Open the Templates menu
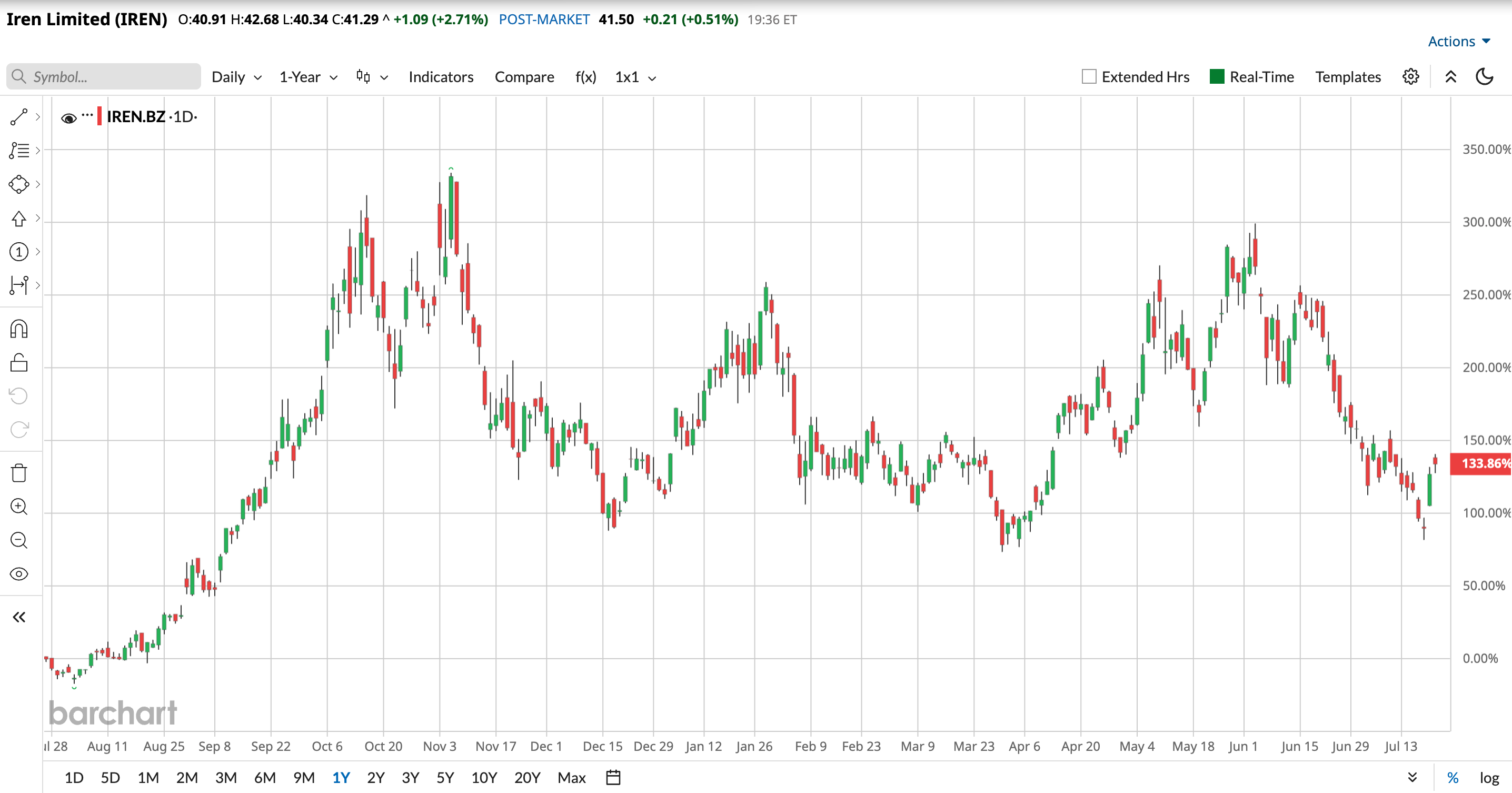Viewport: 1512px width, 793px height. click(1348, 77)
